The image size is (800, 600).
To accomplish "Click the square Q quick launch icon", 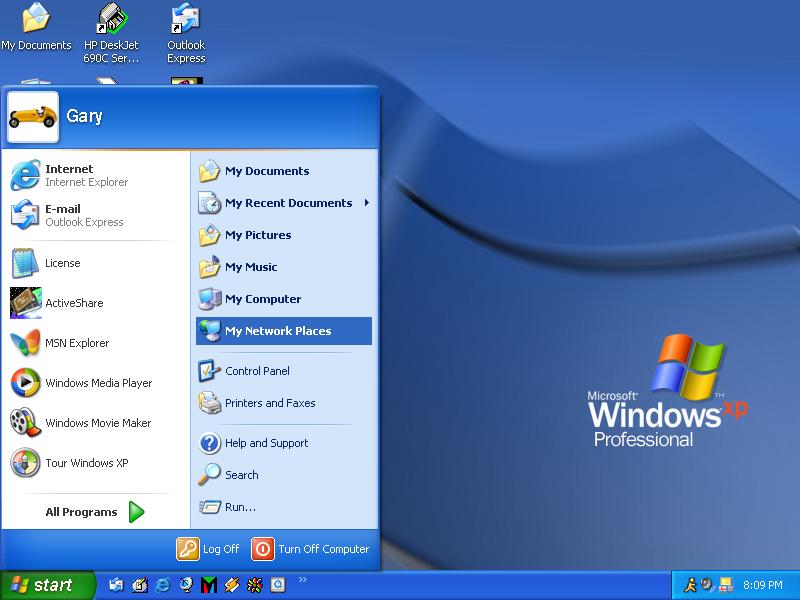I will click(278, 585).
